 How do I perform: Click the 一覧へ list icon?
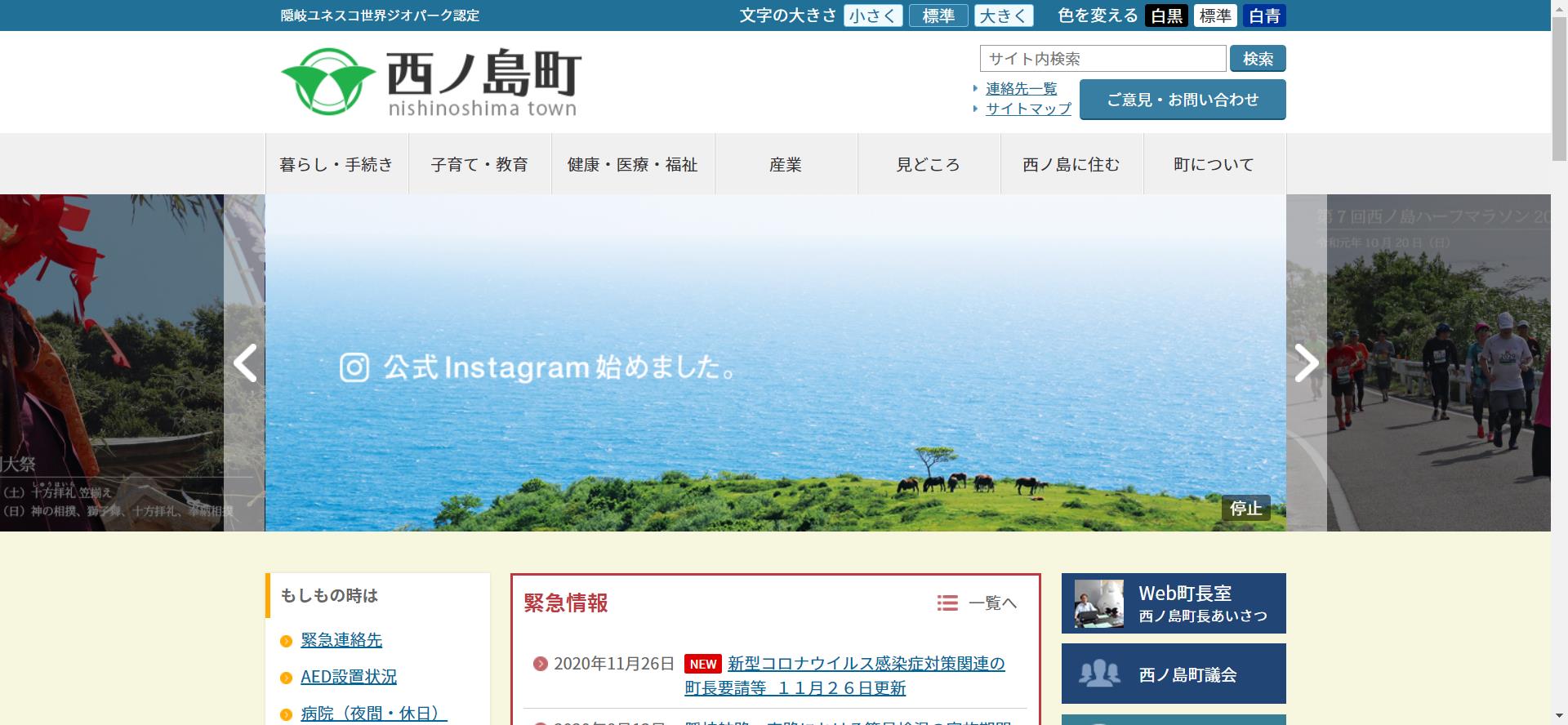947,603
